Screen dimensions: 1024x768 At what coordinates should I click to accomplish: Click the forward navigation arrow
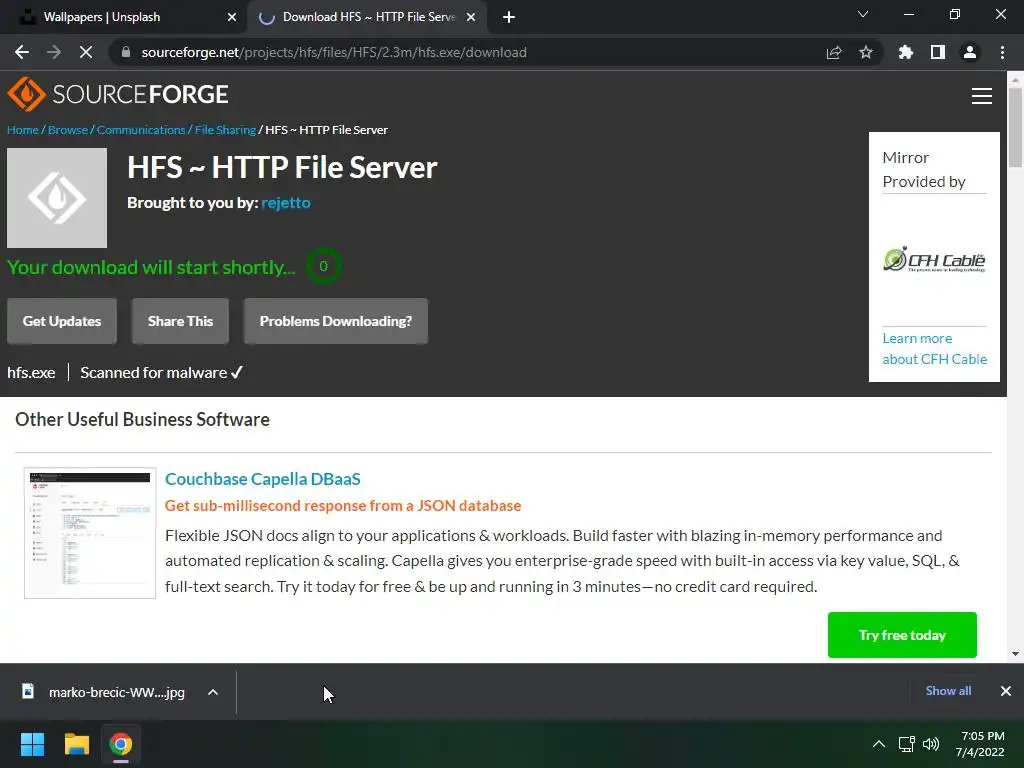tap(54, 52)
